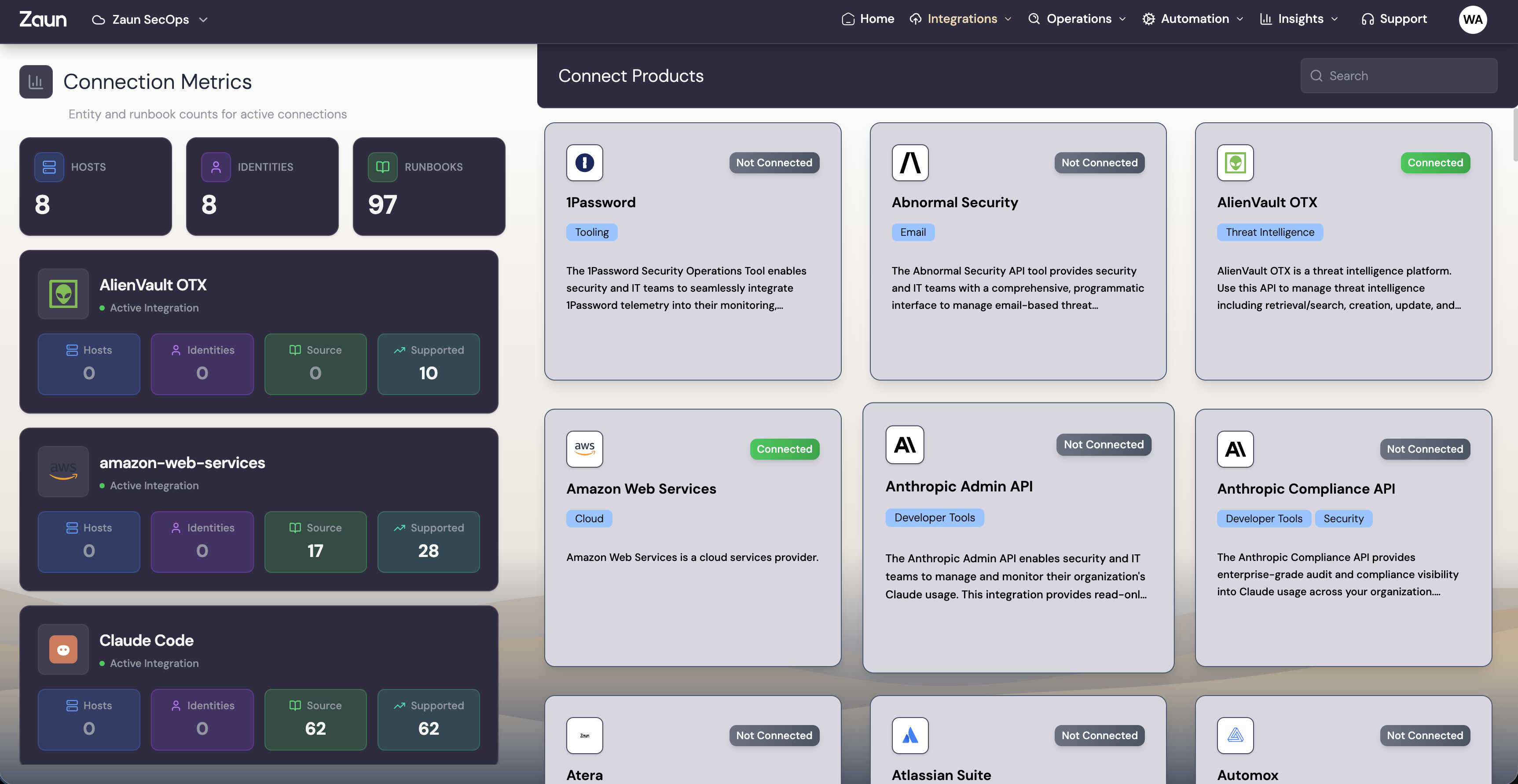Click the 1Password logo icon
This screenshot has height=784, width=1518.
[584, 163]
